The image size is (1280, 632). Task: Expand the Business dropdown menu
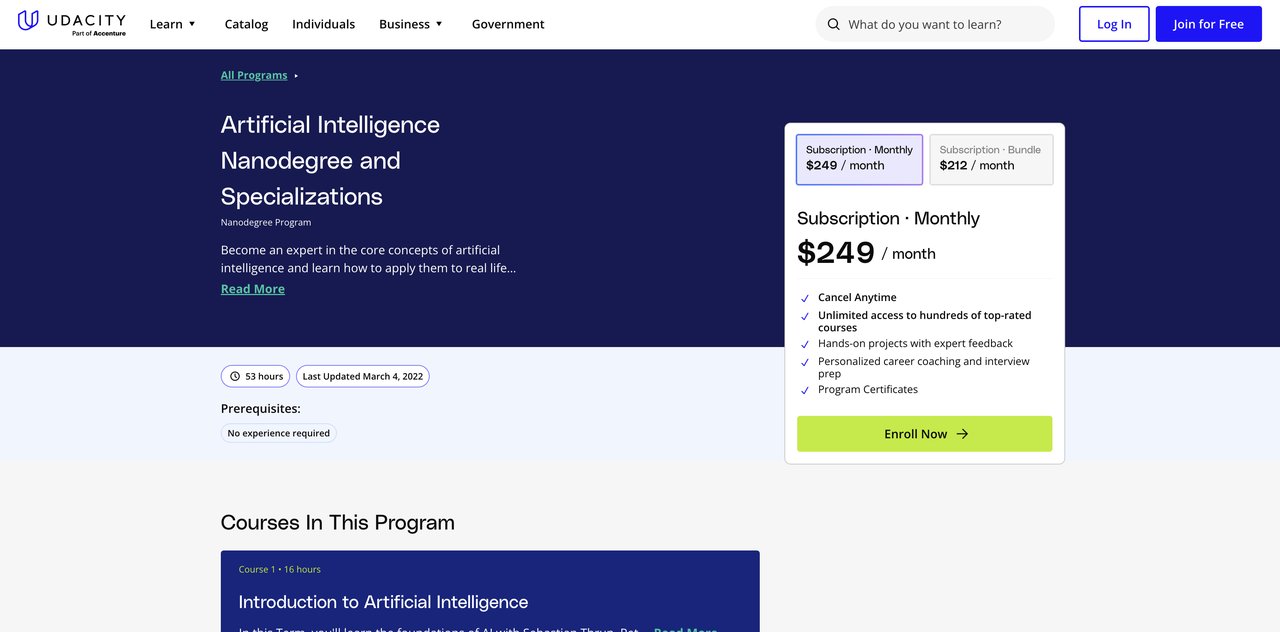coord(410,24)
